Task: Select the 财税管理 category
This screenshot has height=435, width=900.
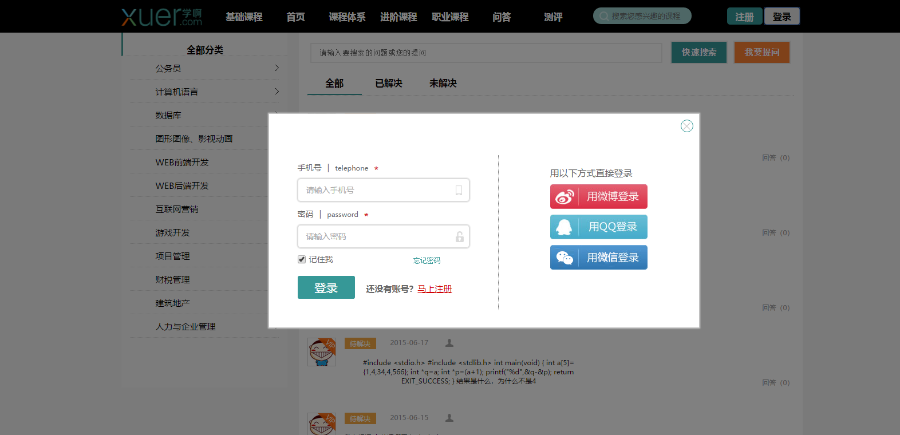Action: pos(172,279)
